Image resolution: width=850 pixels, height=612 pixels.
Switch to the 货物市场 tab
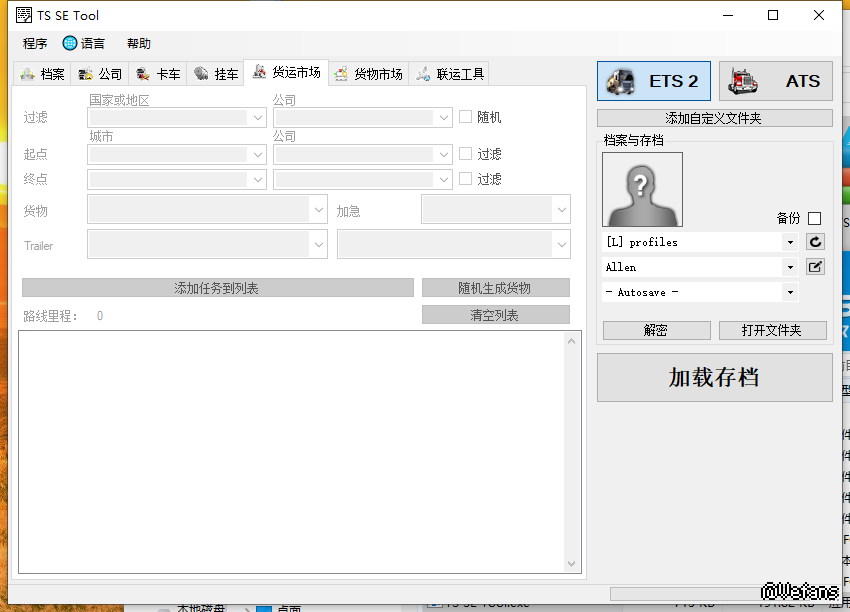[x=369, y=74]
